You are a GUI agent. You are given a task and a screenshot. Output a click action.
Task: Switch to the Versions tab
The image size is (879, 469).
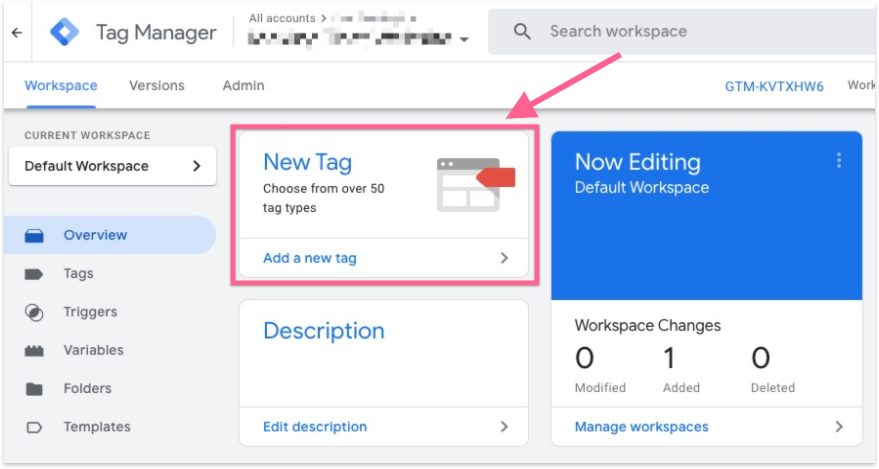click(157, 86)
